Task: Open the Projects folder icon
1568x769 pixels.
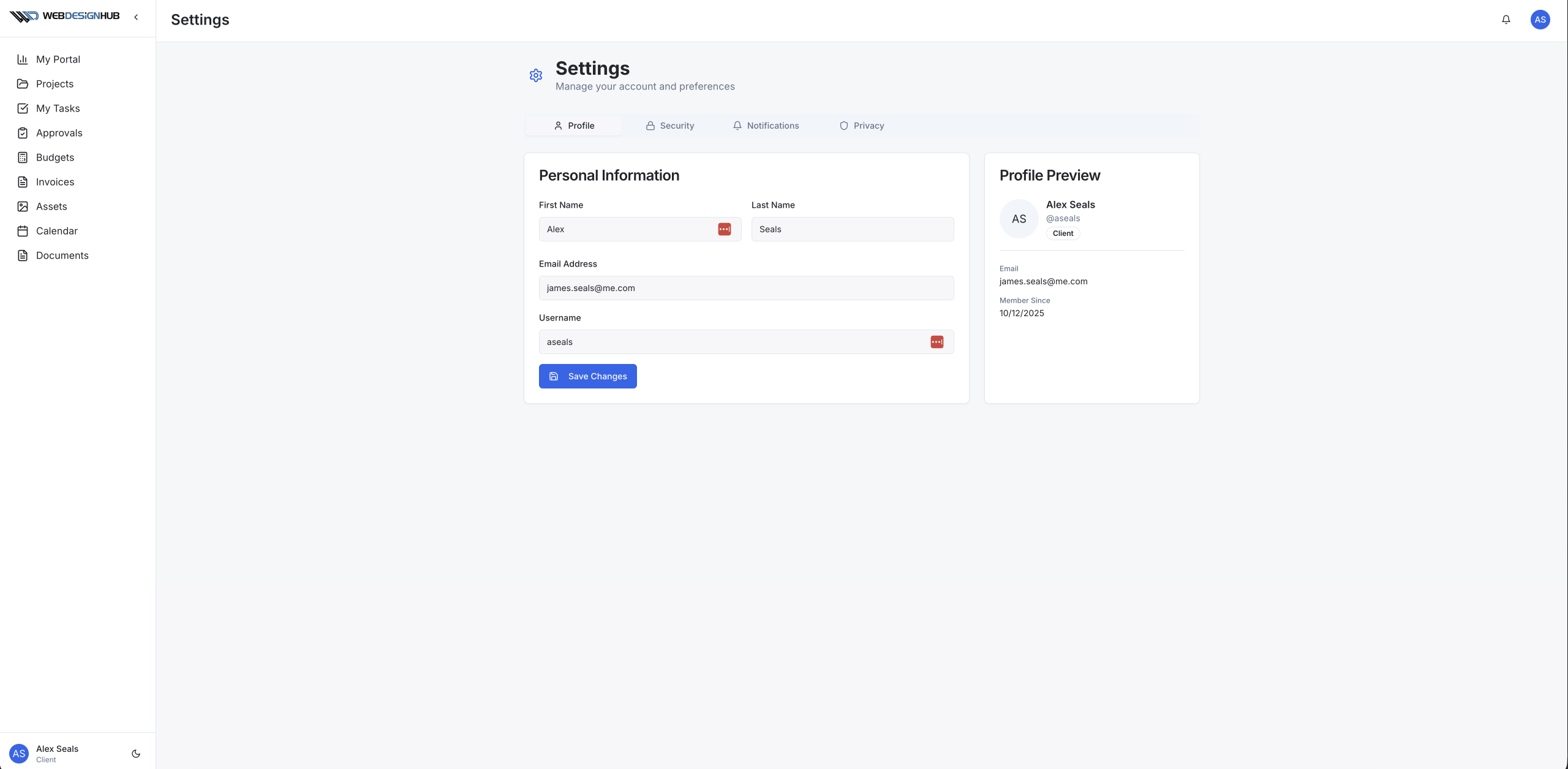Action: pos(23,84)
